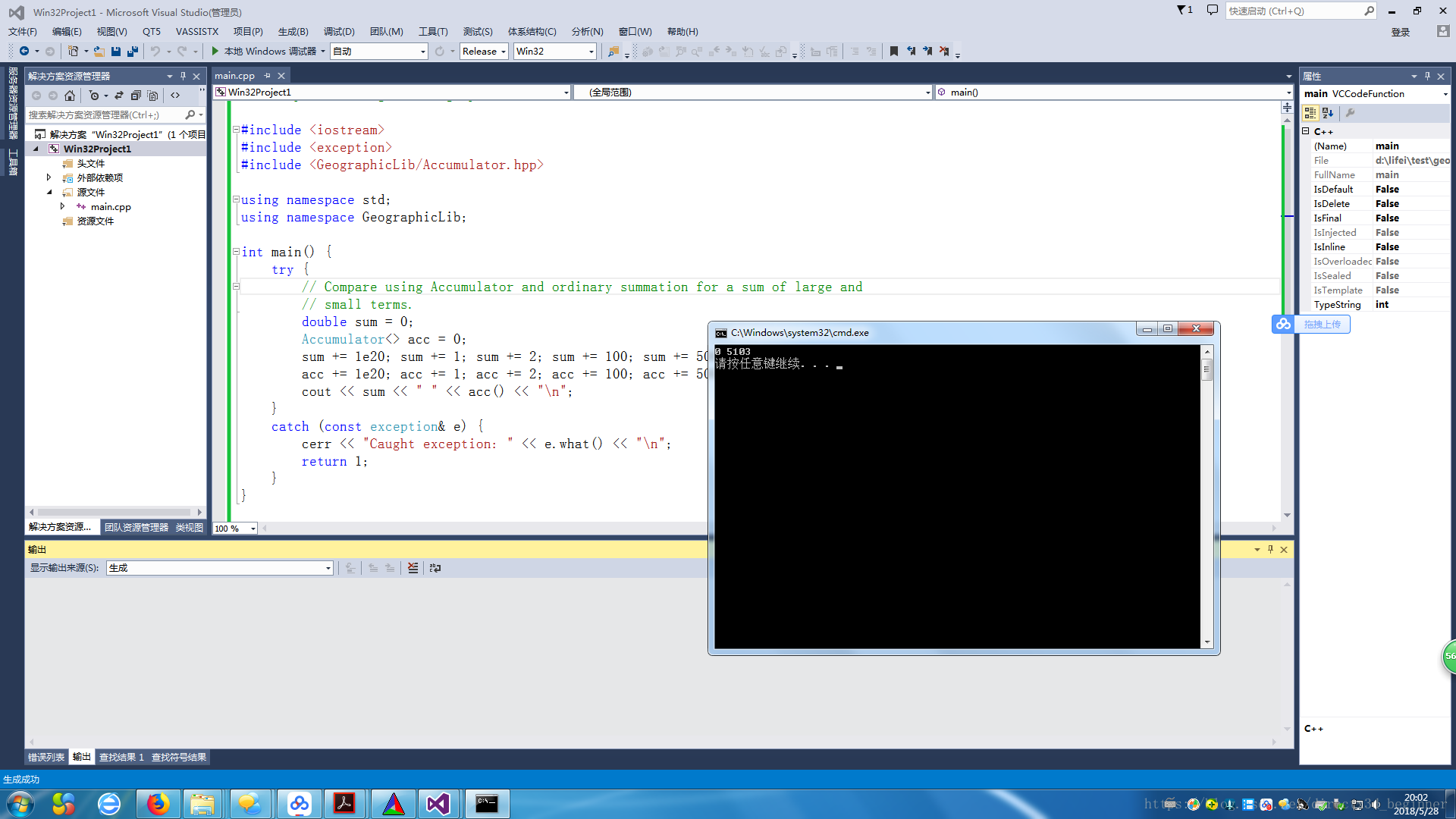This screenshot has width=1456, height=819.
Task: Open the 文件(F) menu
Action: [x=23, y=31]
